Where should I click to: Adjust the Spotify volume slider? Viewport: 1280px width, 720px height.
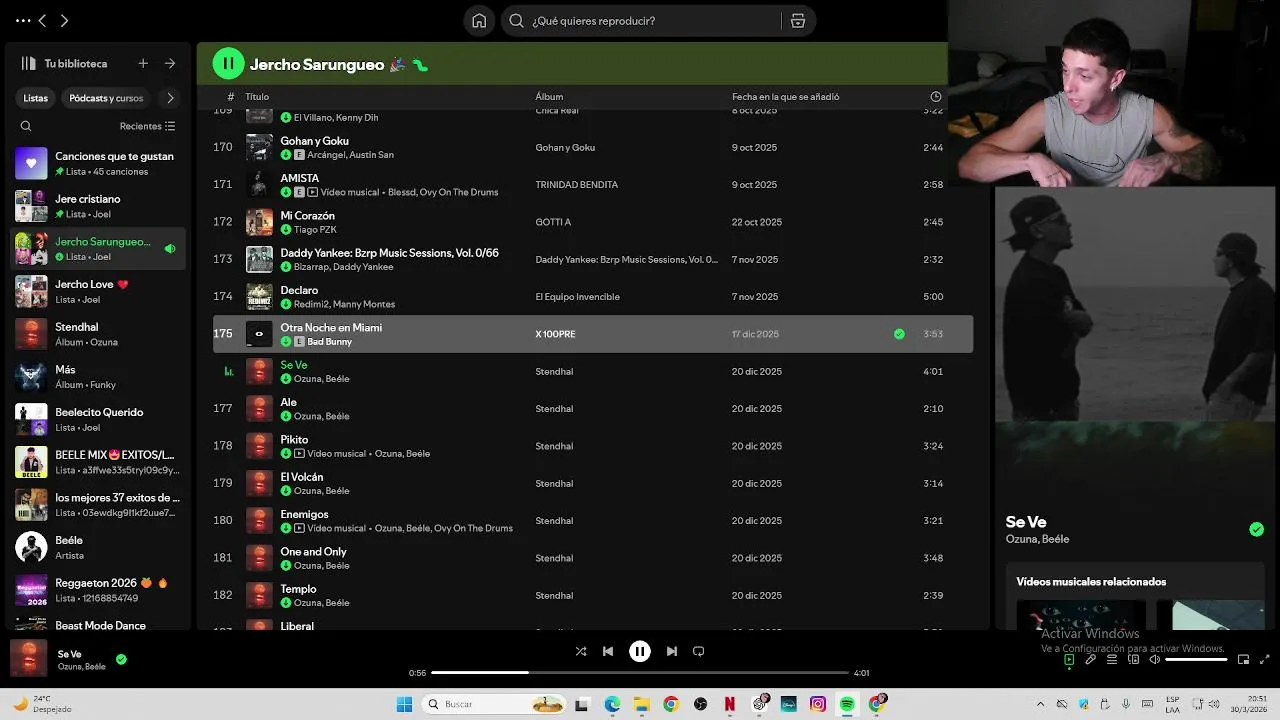pyautogui.click(x=1196, y=660)
